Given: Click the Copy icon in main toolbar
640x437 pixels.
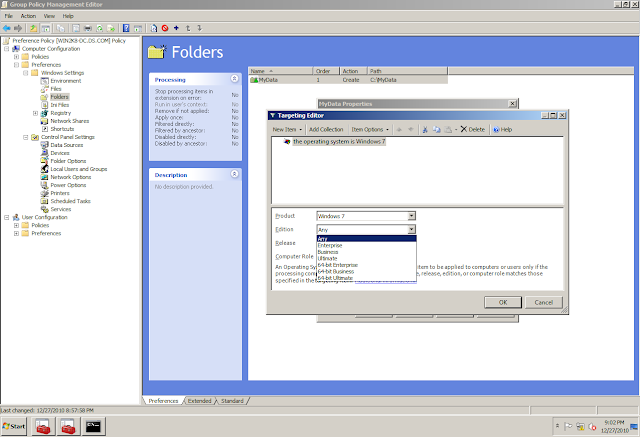Looking at the screenshot, I should point(60,28).
